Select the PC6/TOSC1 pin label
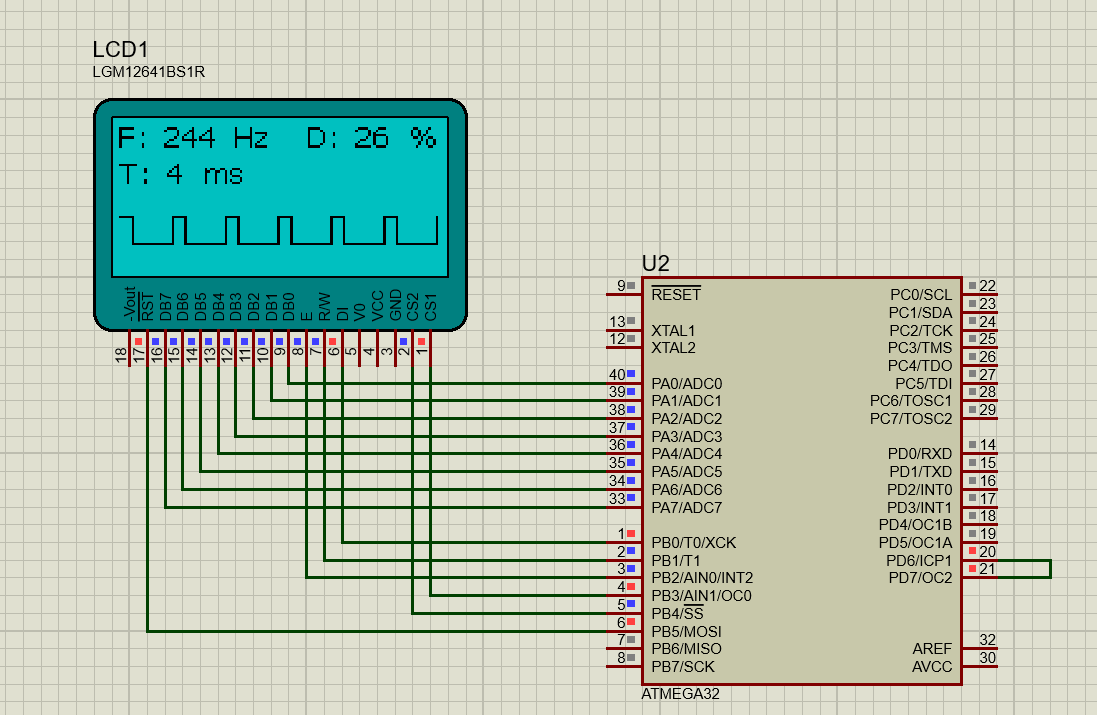 911,401
